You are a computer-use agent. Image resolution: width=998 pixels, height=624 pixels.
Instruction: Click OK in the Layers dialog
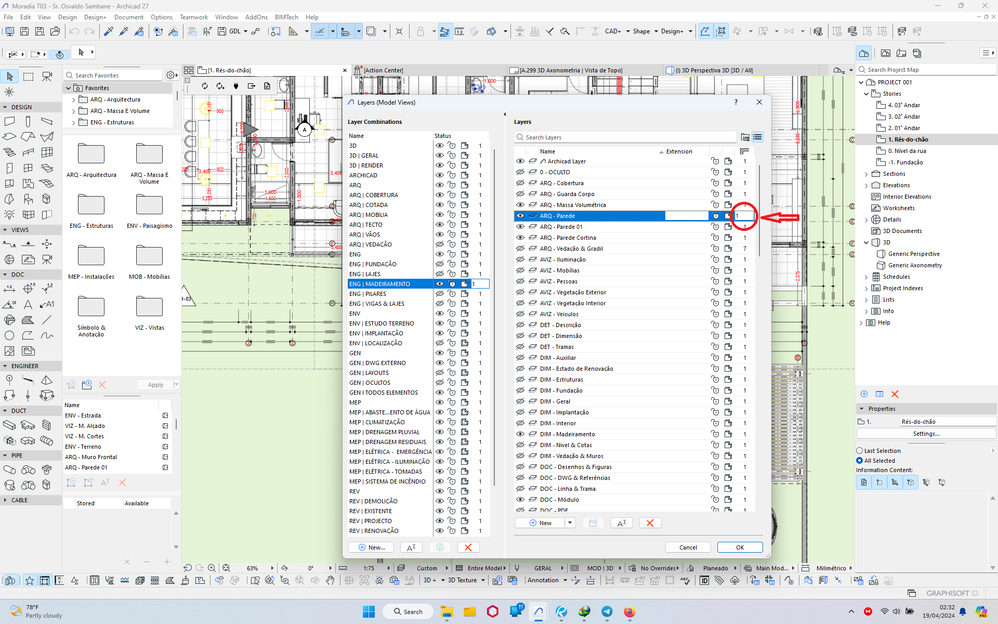click(740, 548)
